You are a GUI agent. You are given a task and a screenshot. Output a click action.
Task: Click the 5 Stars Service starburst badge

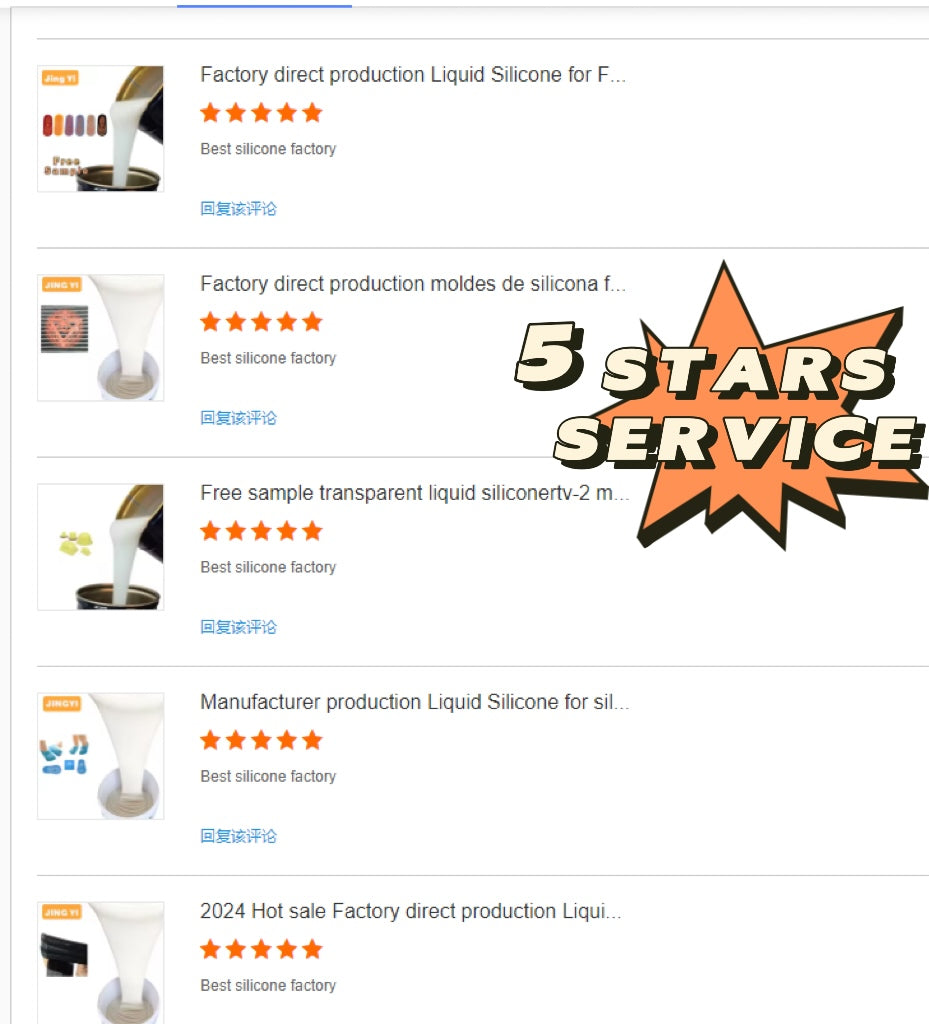721,405
